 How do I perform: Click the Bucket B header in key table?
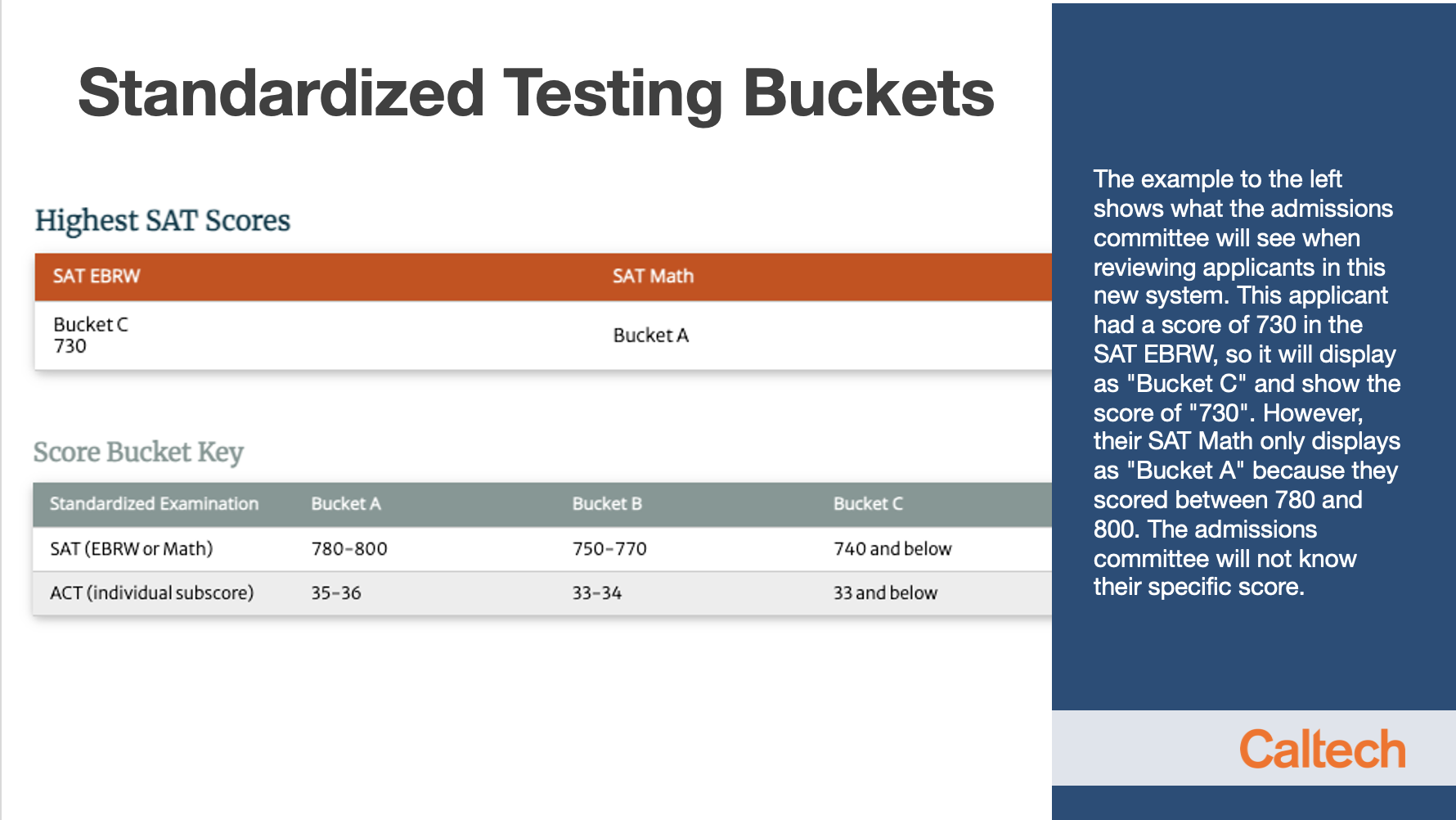pyautogui.click(x=607, y=504)
